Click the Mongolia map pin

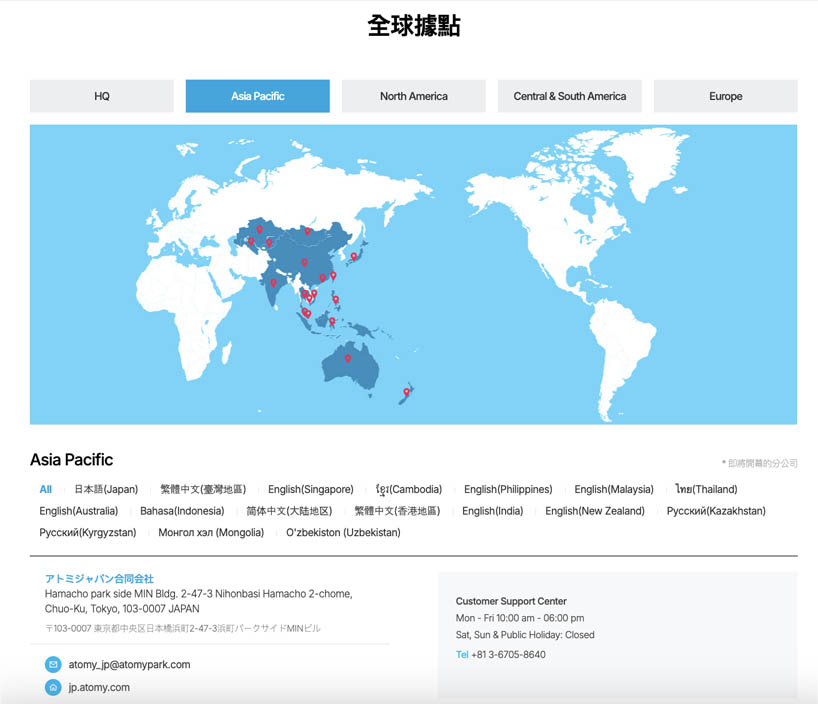coord(308,231)
